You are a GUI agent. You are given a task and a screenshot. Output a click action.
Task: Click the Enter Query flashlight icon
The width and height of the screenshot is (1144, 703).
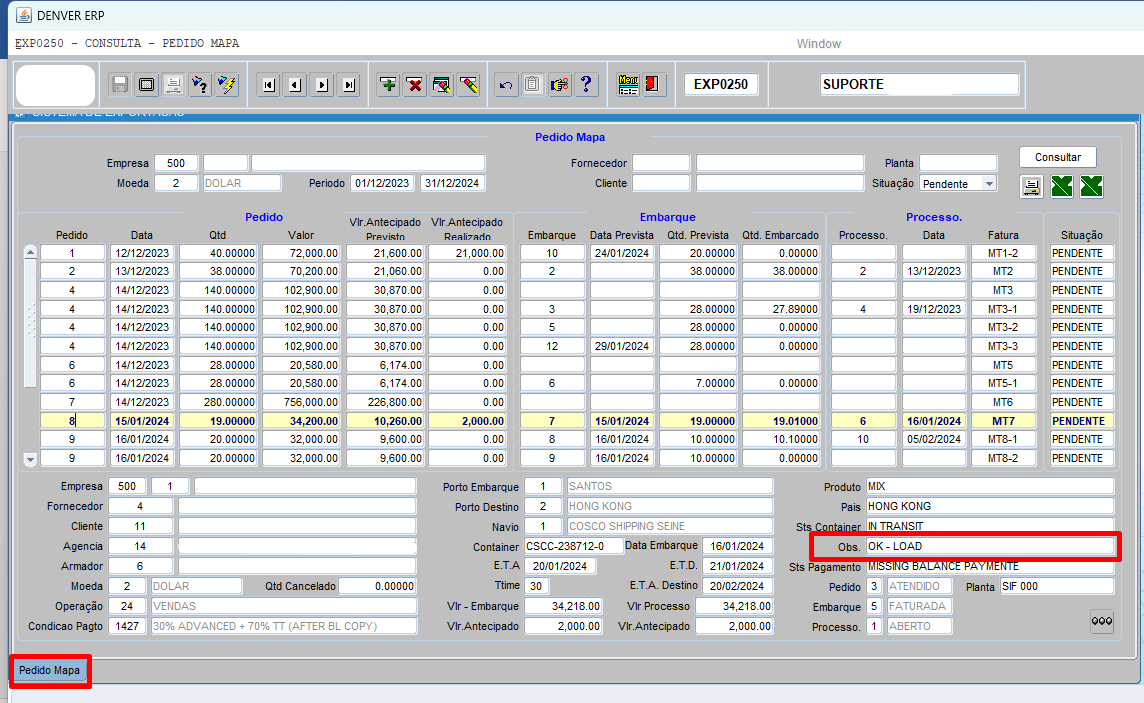[x=199, y=85]
